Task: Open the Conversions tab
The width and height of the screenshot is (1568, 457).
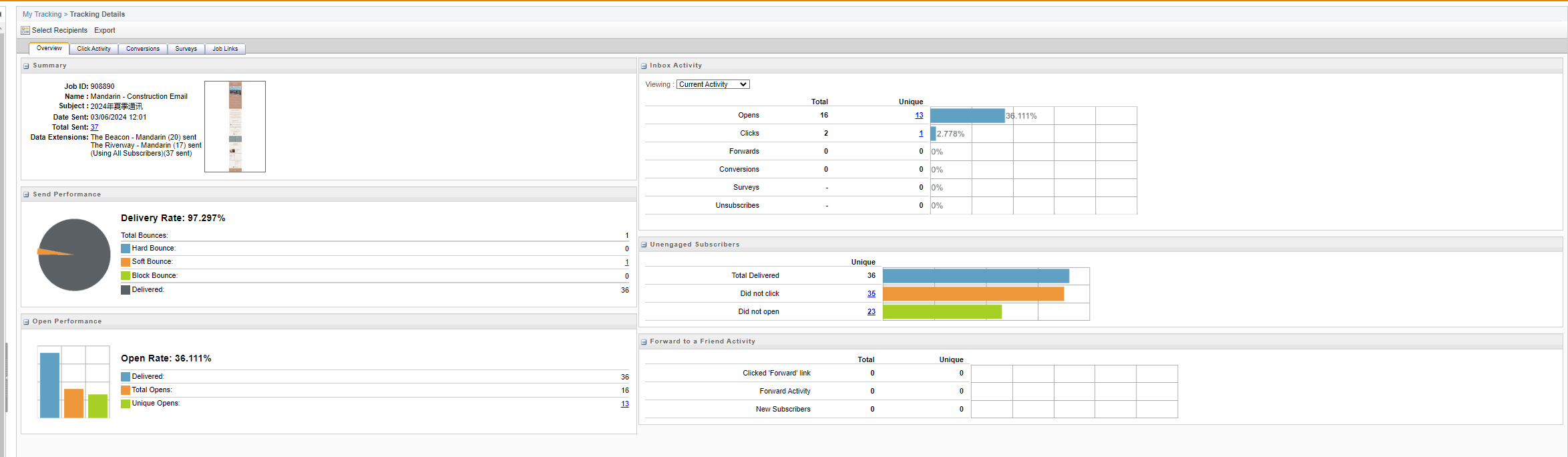Action: click(143, 49)
